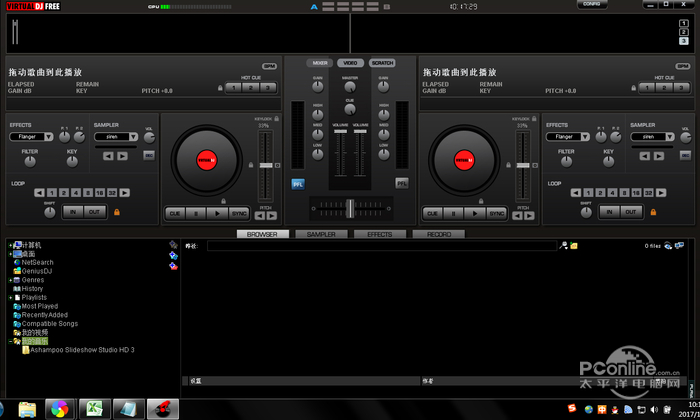Click the folder icon next to search
The height and width of the screenshot is (420, 700).
(x=574, y=245)
